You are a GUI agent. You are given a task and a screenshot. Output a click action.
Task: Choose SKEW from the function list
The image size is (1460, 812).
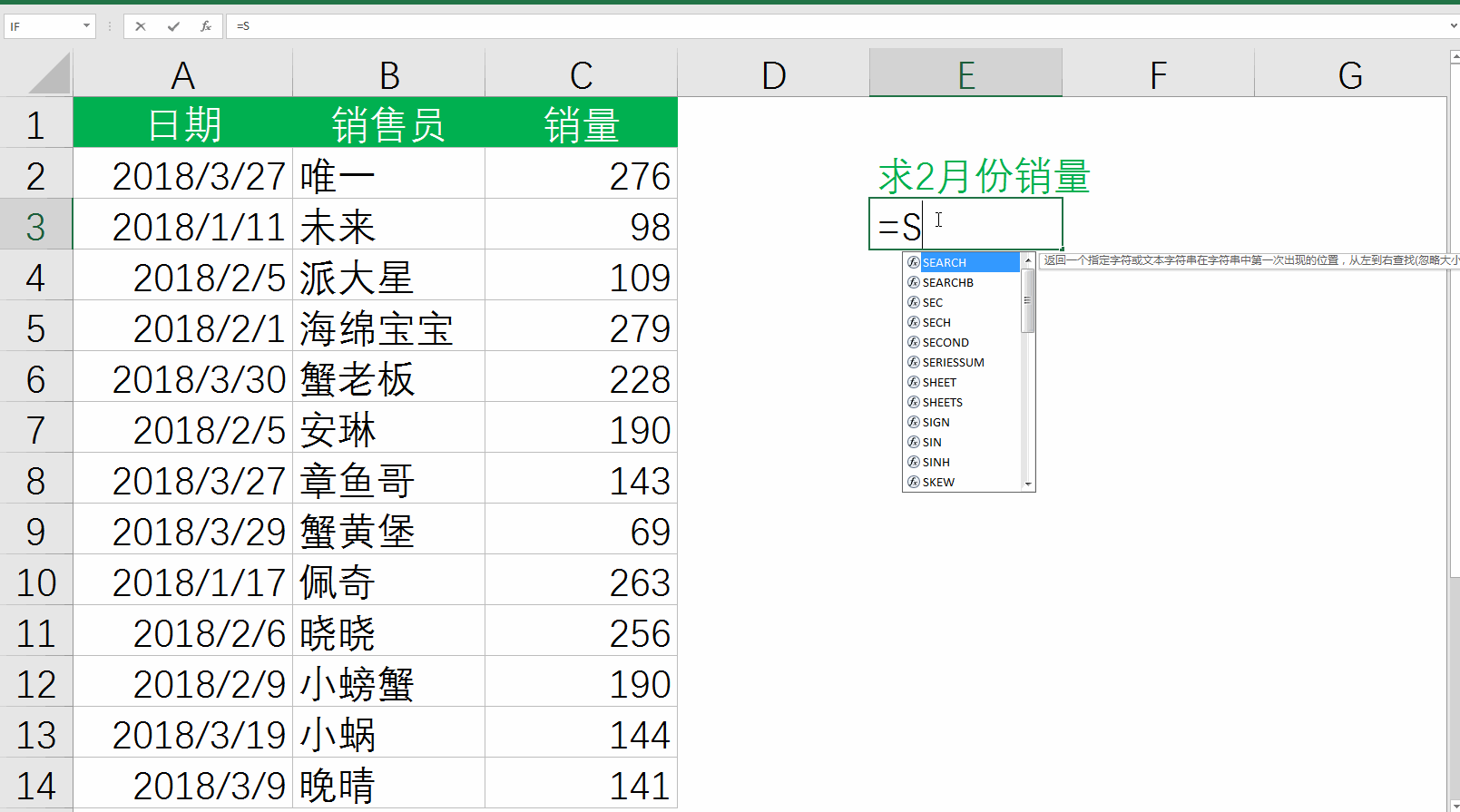tap(963, 482)
